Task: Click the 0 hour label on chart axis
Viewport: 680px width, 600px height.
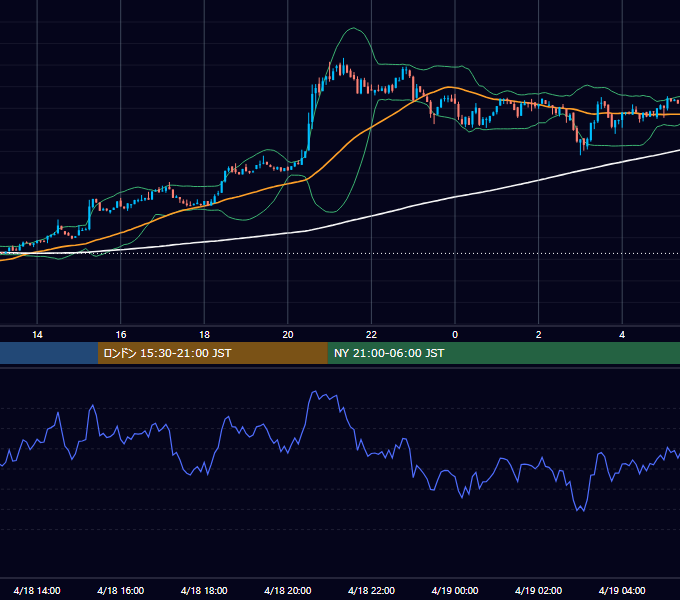Action: pyautogui.click(x=455, y=335)
